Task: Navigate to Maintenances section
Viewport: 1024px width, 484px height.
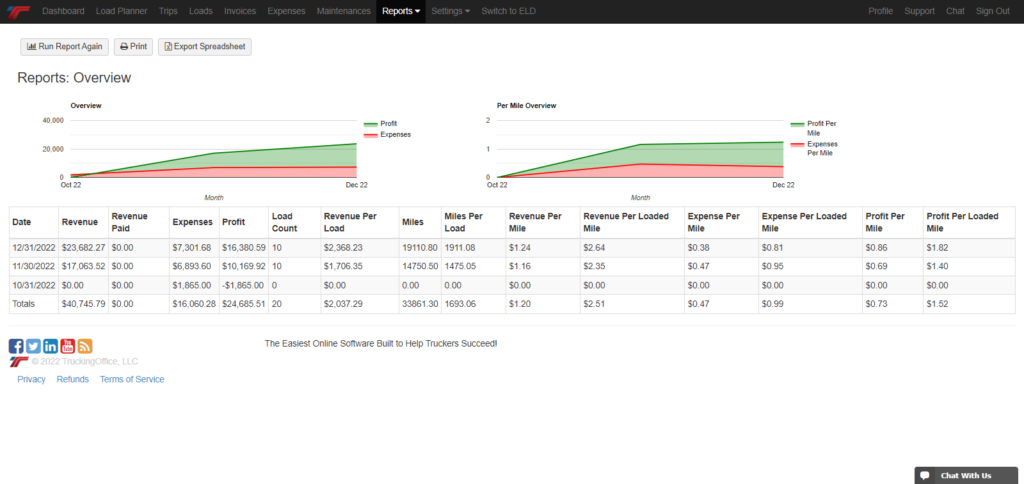Action: (x=343, y=11)
